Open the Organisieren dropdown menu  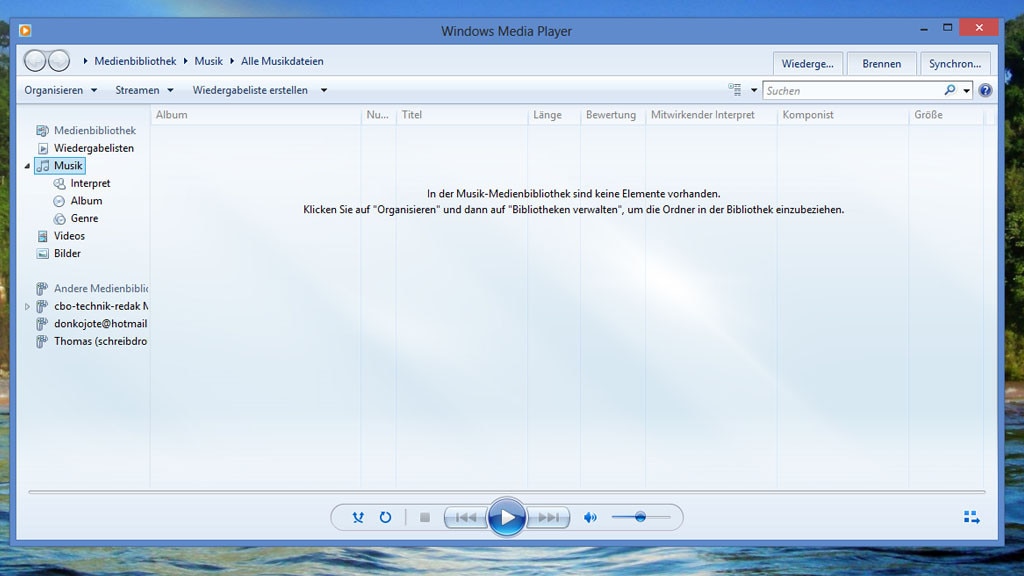[x=61, y=90]
